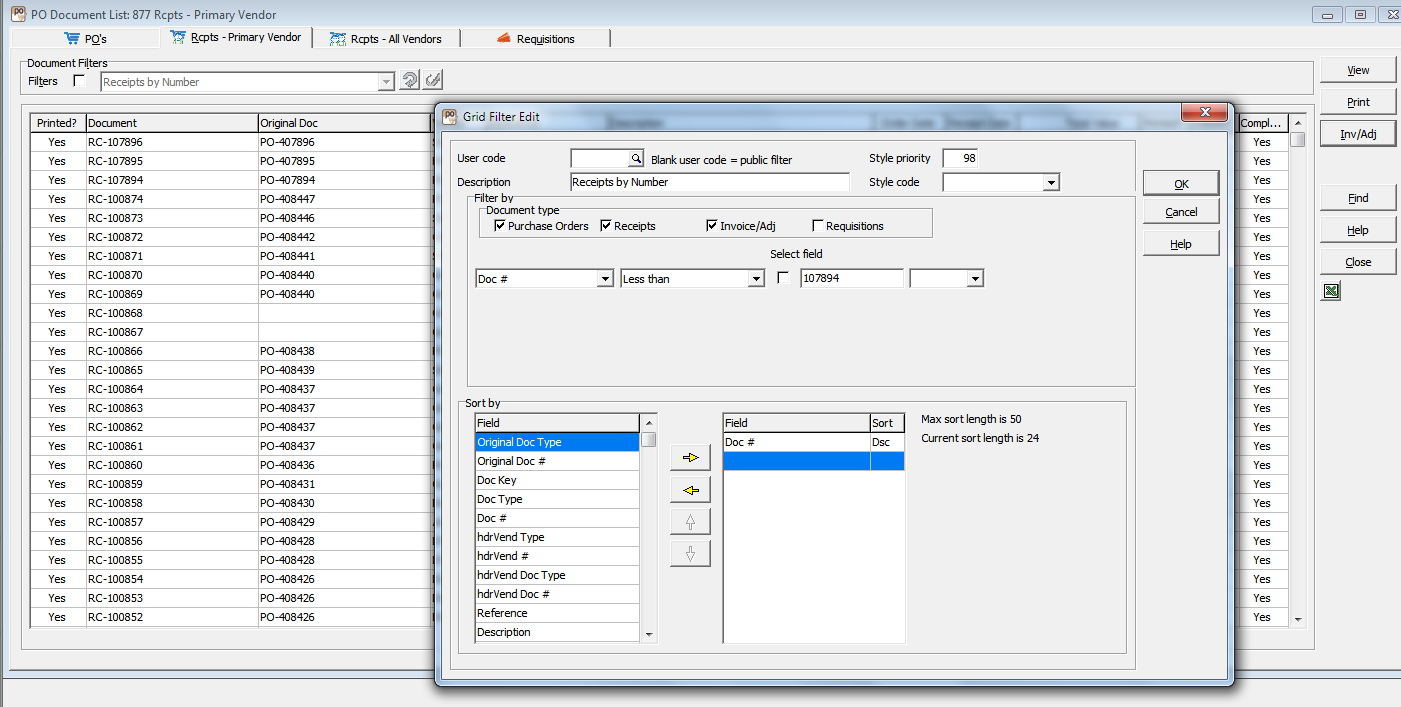Uncheck the Purchase Orders document type
The image size is (1401, 707).
[x=500, y=226]
